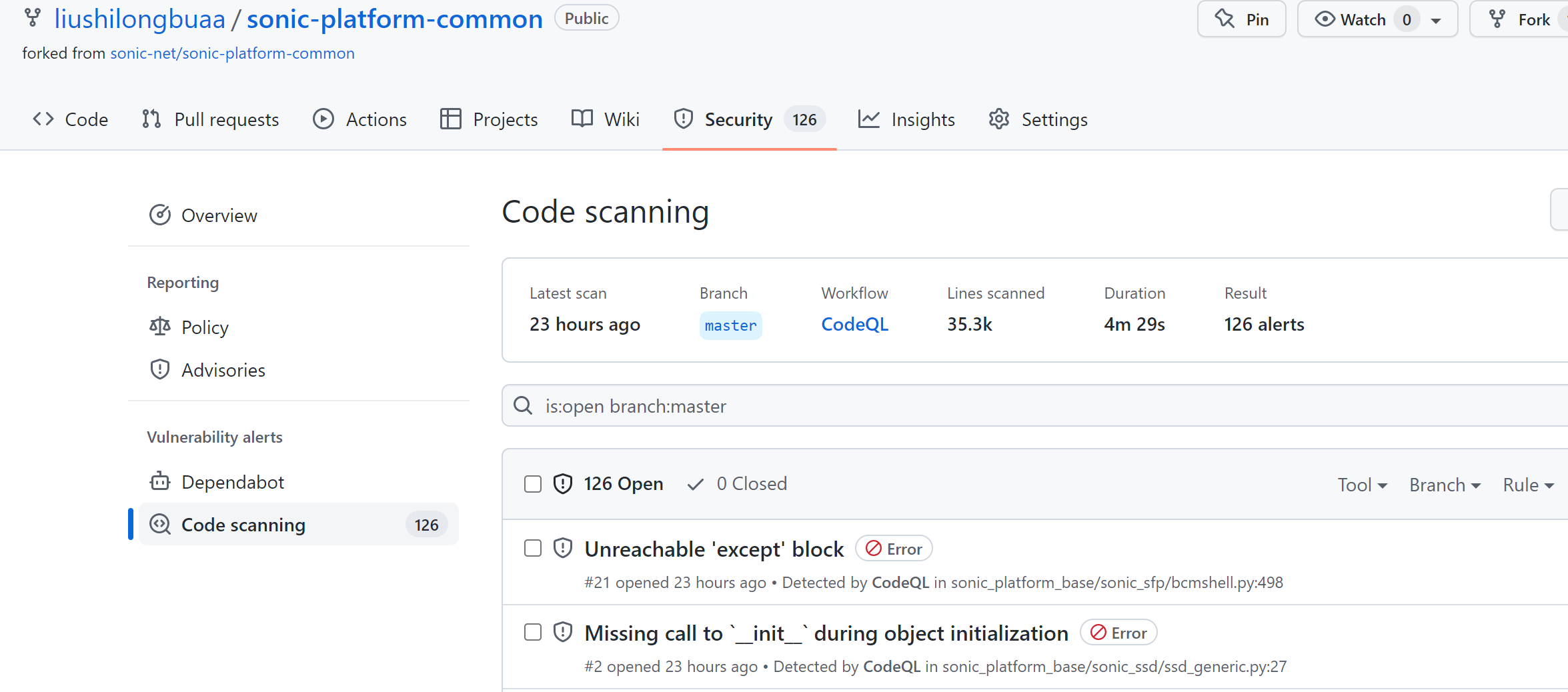Click the checkmark icon next to 0 Closed

696,485
